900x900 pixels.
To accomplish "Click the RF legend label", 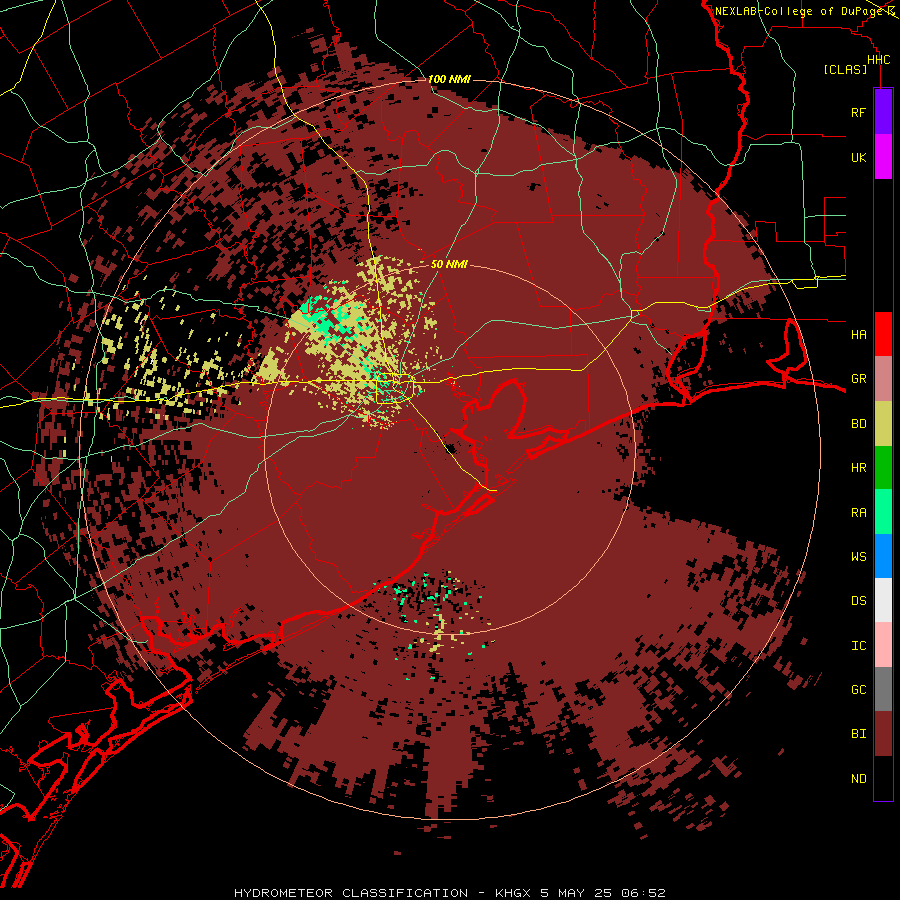I will [x=858, y=112].
